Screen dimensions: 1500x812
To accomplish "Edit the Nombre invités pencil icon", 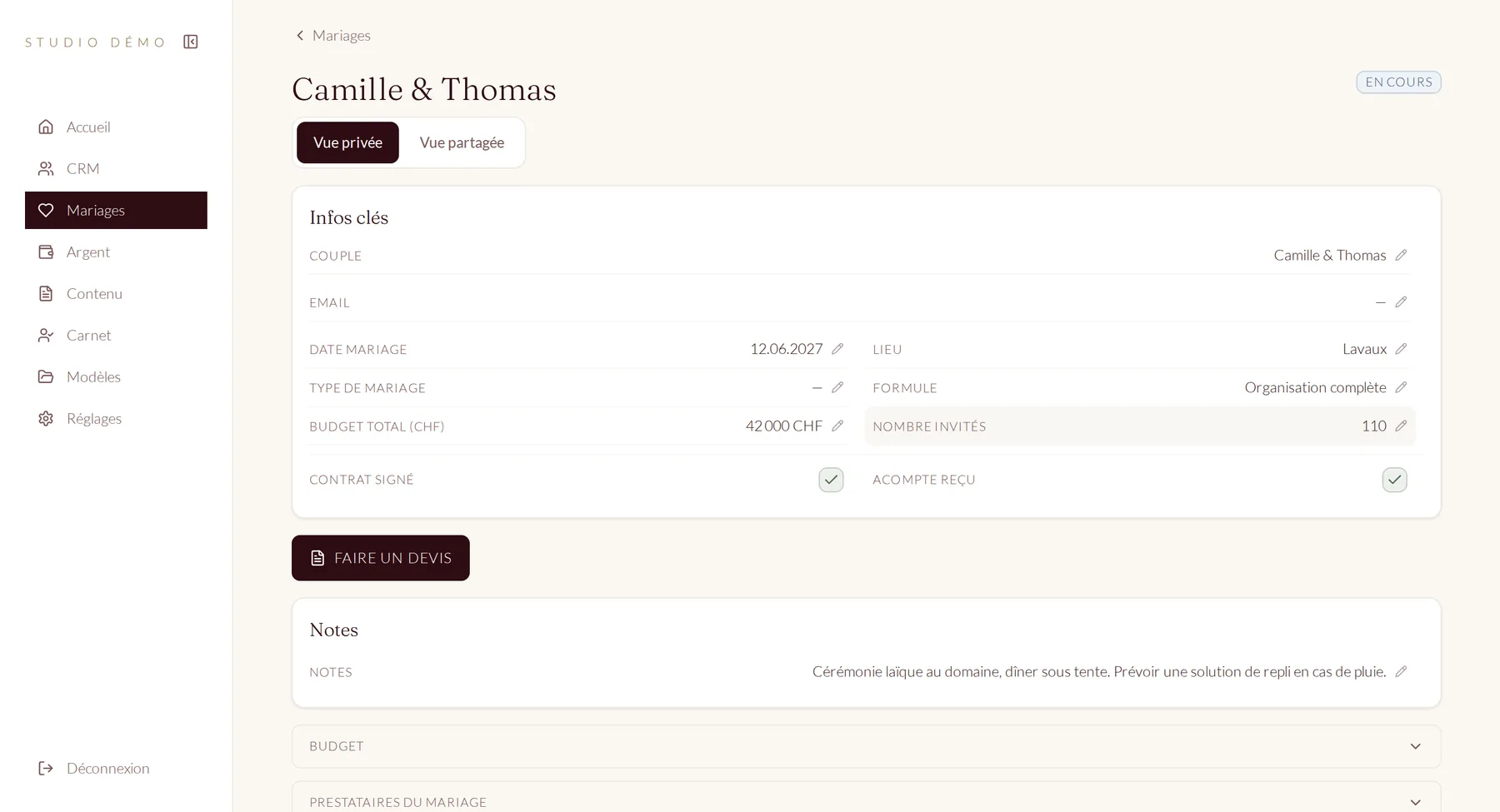I will tap(1401, 426).
